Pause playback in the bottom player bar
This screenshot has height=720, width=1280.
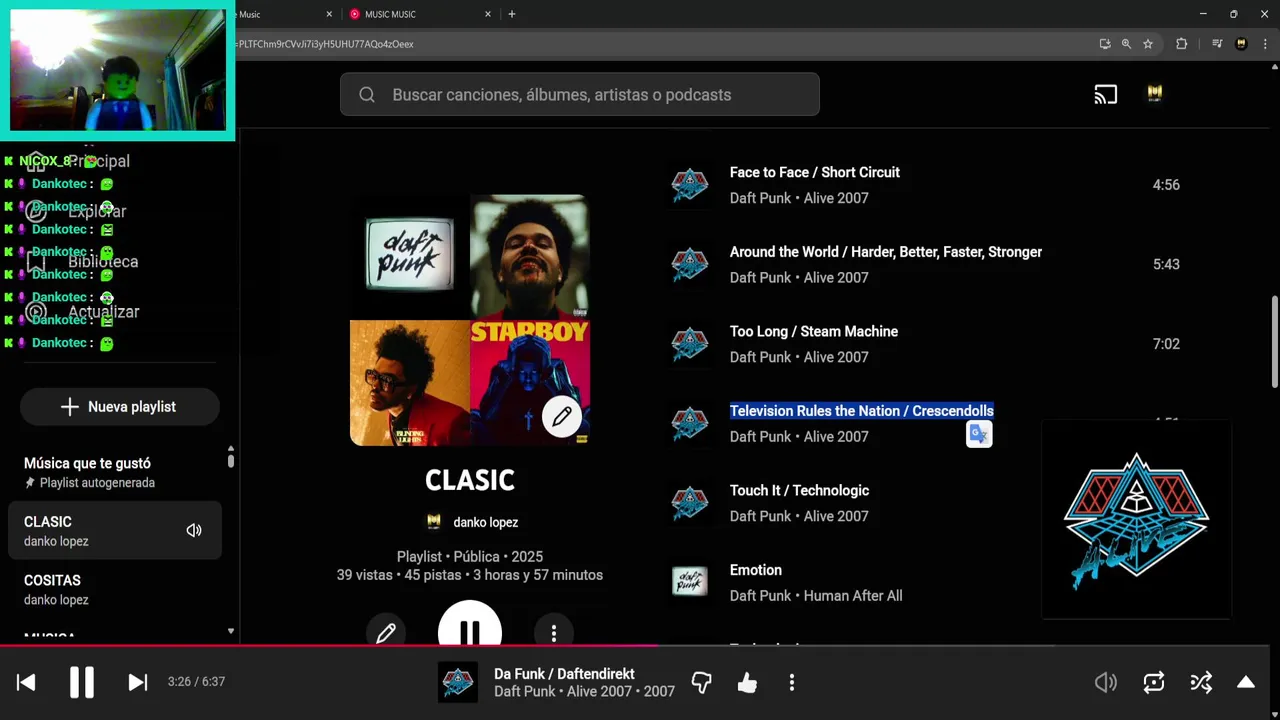pyautogui.click(x=82, y=682)
